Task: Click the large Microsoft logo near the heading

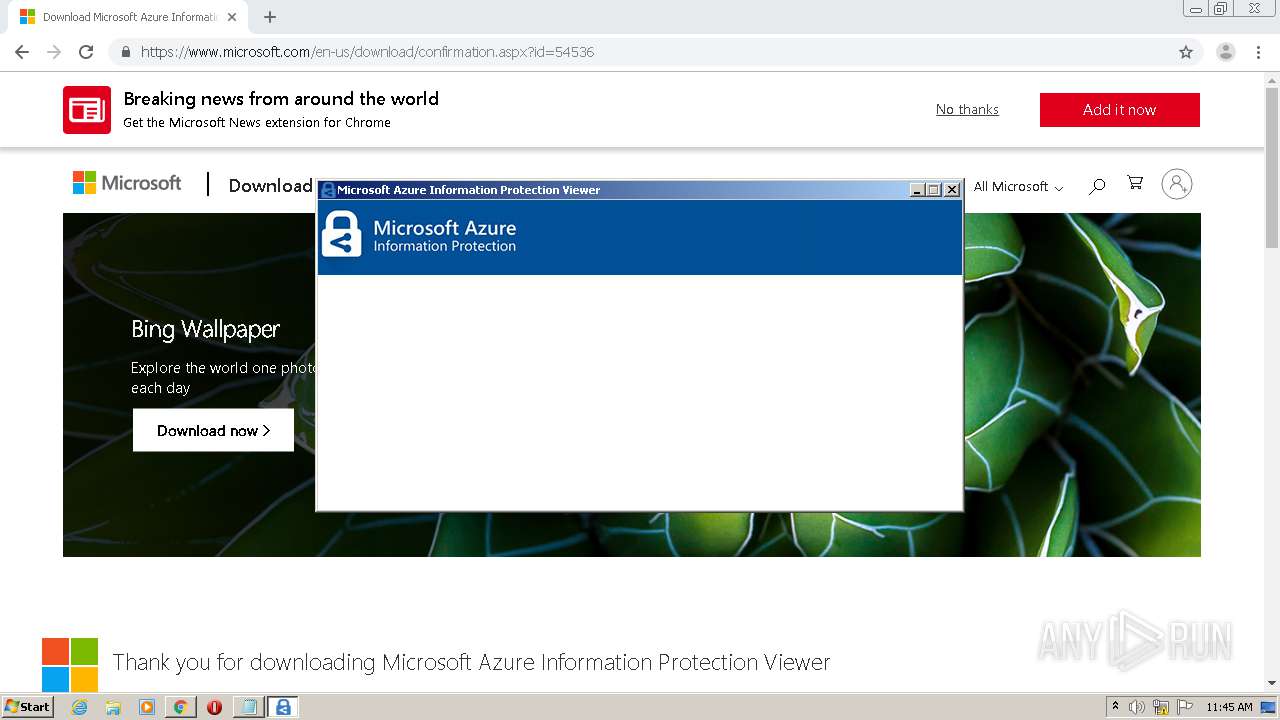Action: point(70,664)
